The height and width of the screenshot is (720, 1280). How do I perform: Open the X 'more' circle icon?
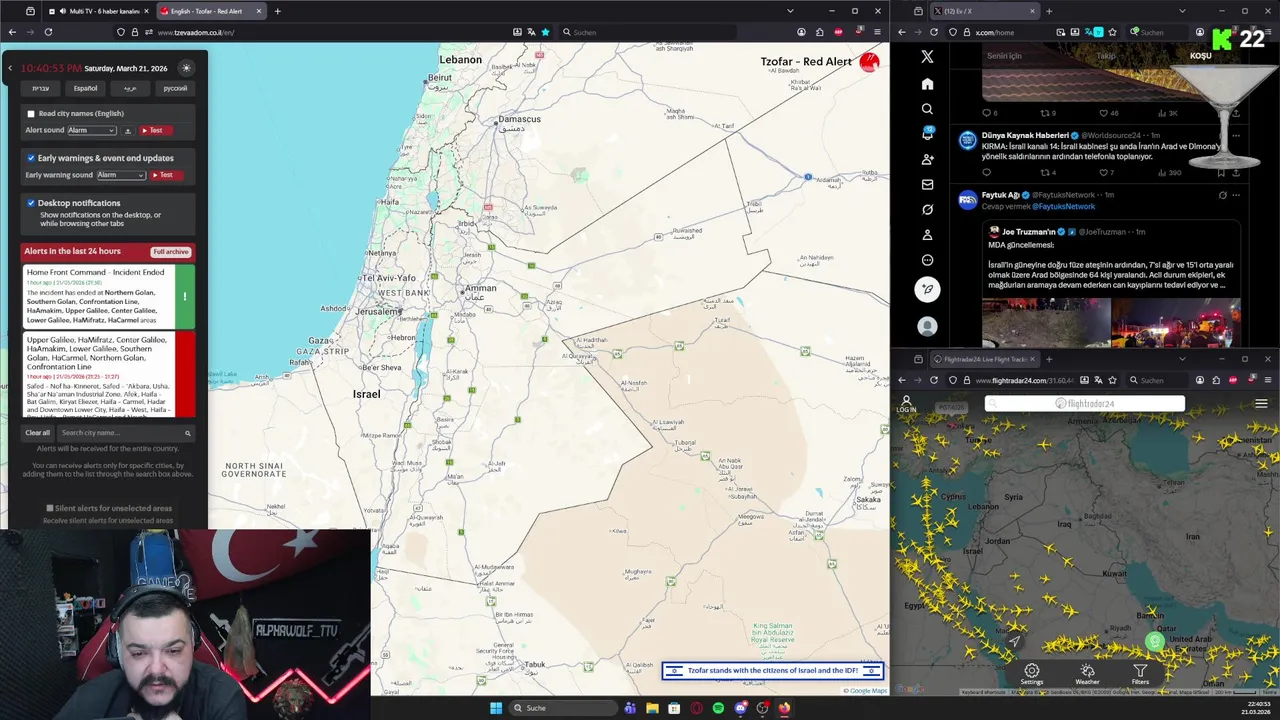coord(927,260)
